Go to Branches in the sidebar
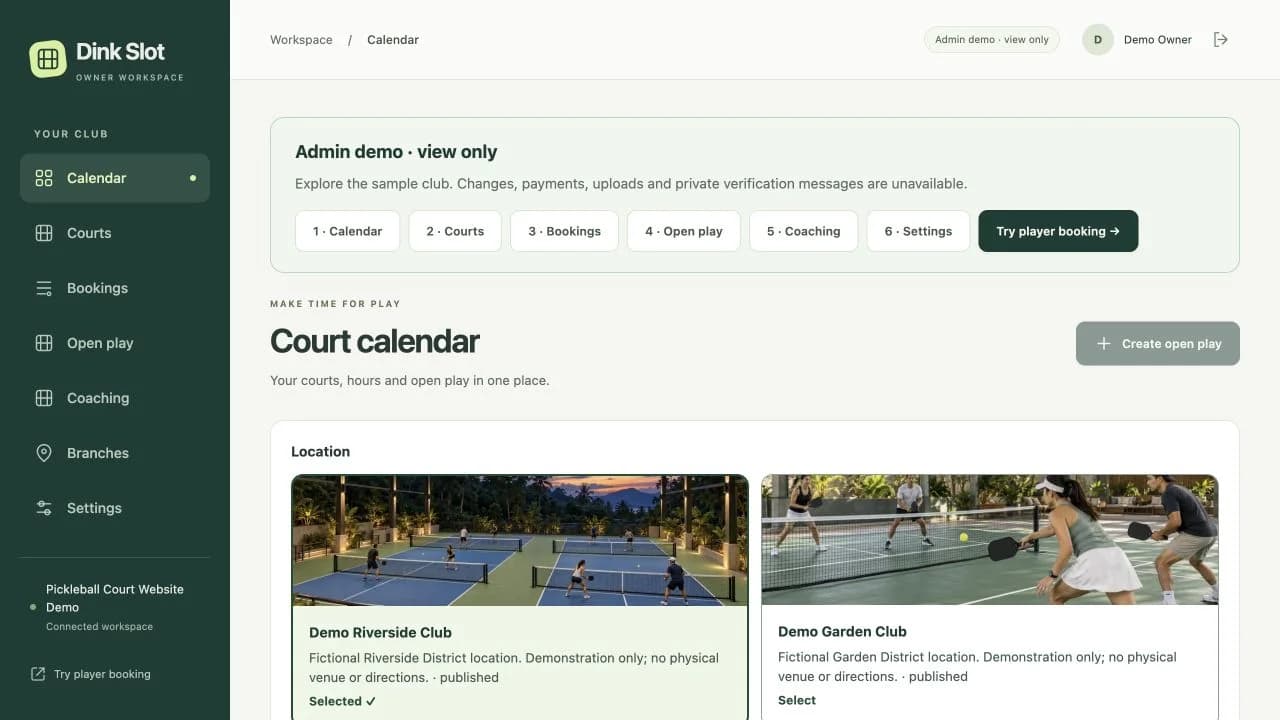The height and width of the screenshot is (720, 1280). (x=115, y=453)
